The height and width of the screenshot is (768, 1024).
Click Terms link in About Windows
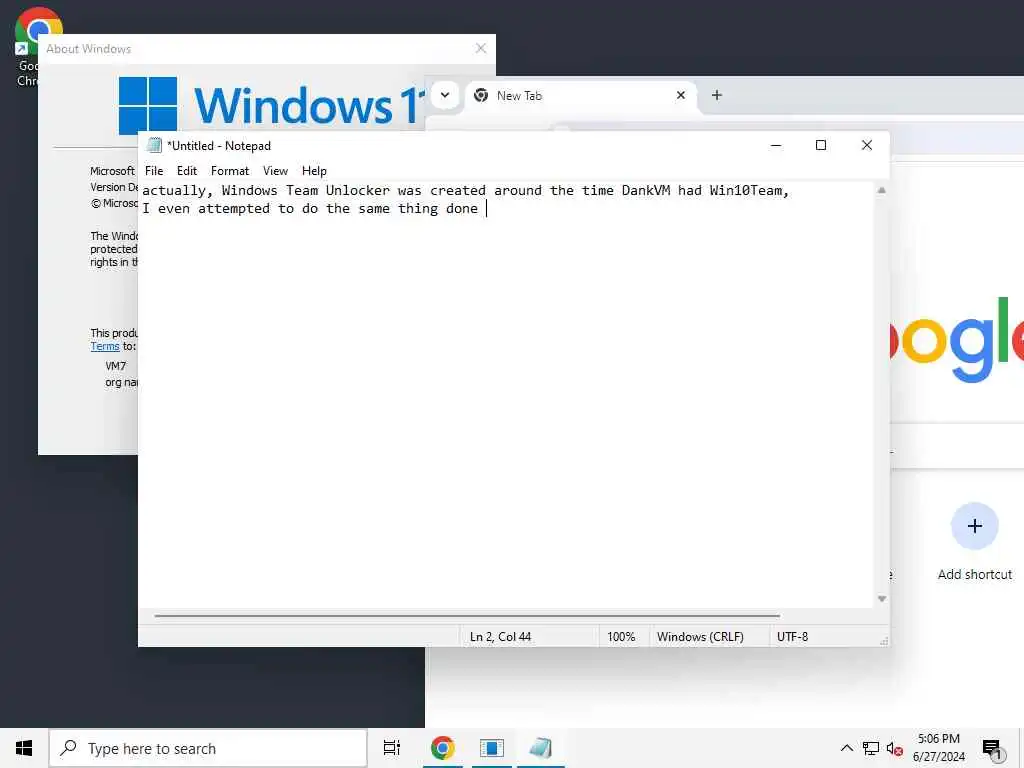coord(105,346)
